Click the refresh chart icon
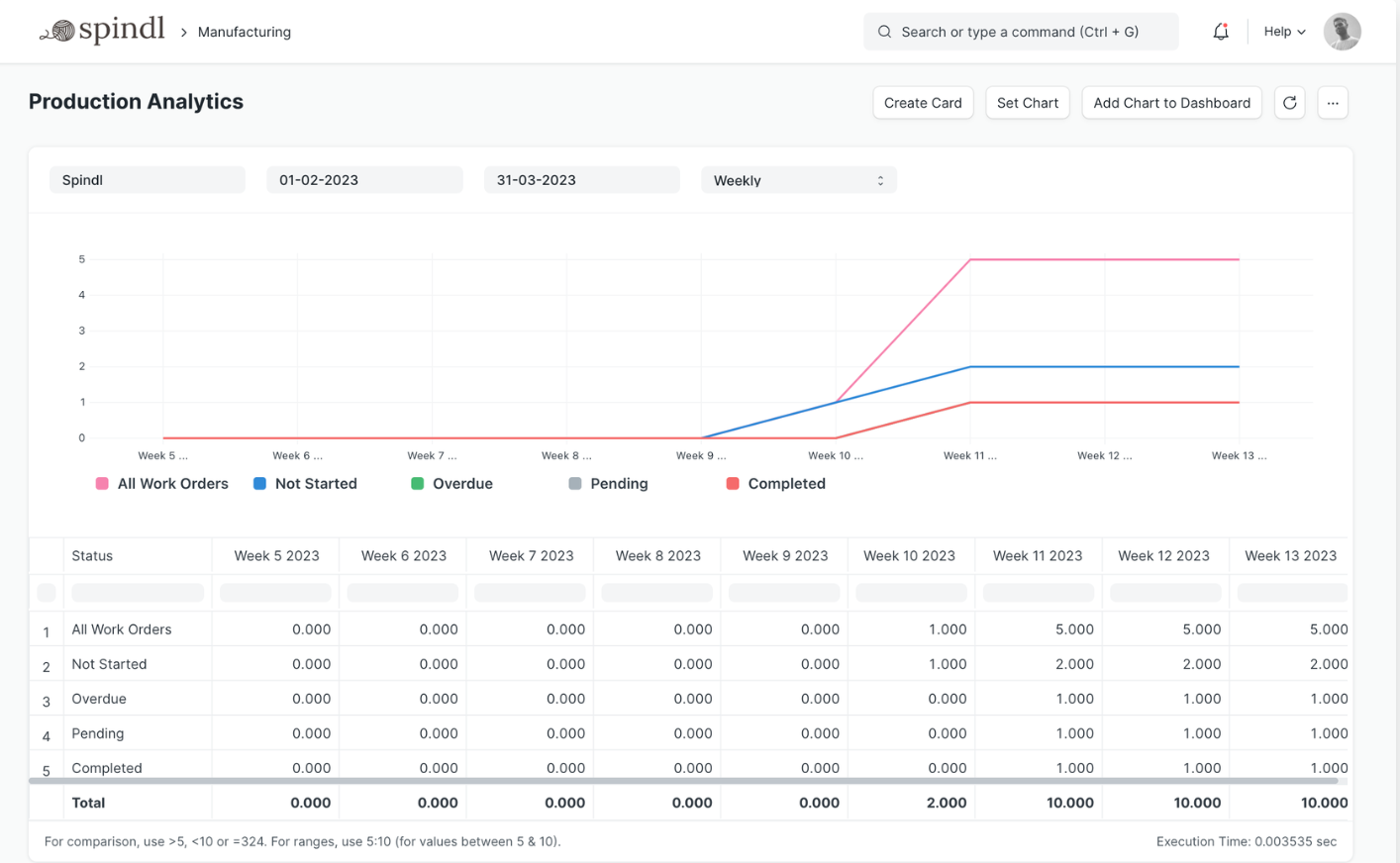This screenshot has height=863, width=1400. coord(1289,103)
